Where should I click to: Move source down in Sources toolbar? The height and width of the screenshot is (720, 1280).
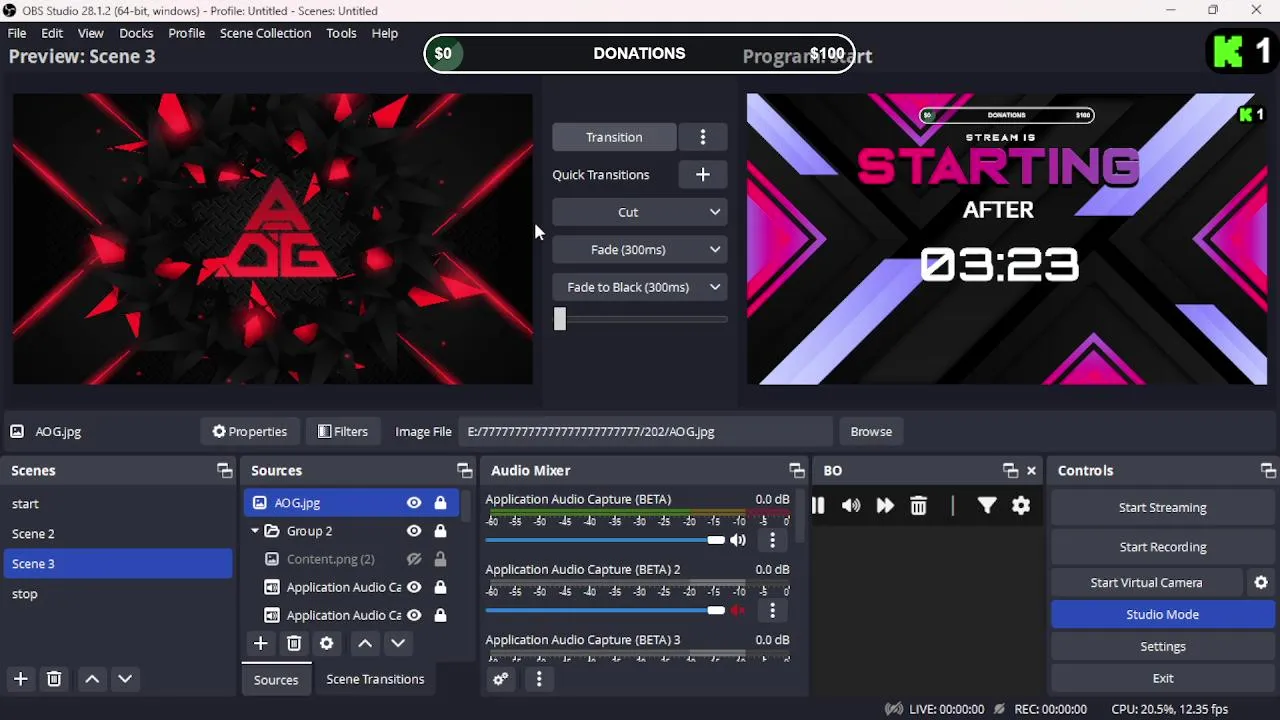coord(398,643)
